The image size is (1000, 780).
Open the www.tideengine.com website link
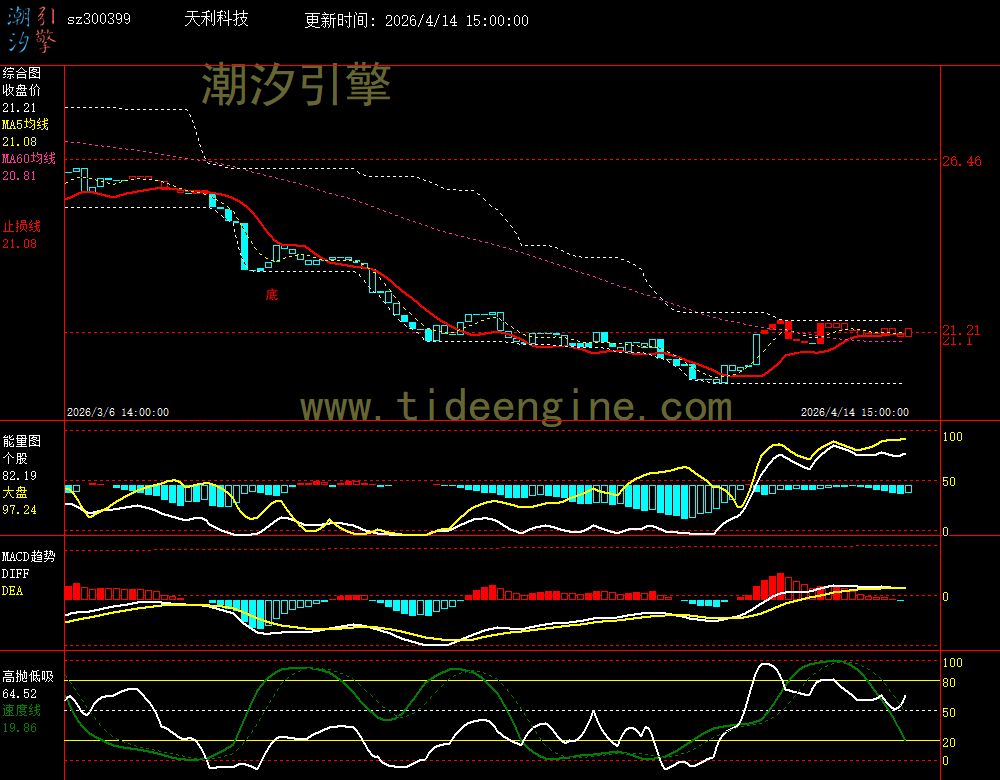[516, 407]
